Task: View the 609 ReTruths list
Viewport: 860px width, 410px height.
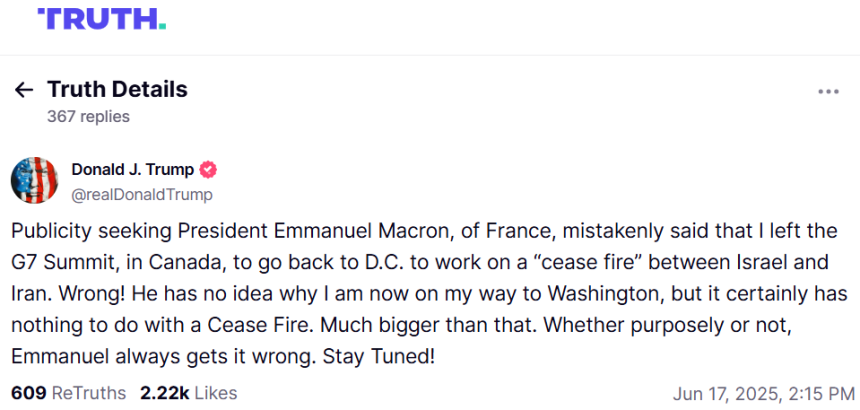Action: pos(69,393)
